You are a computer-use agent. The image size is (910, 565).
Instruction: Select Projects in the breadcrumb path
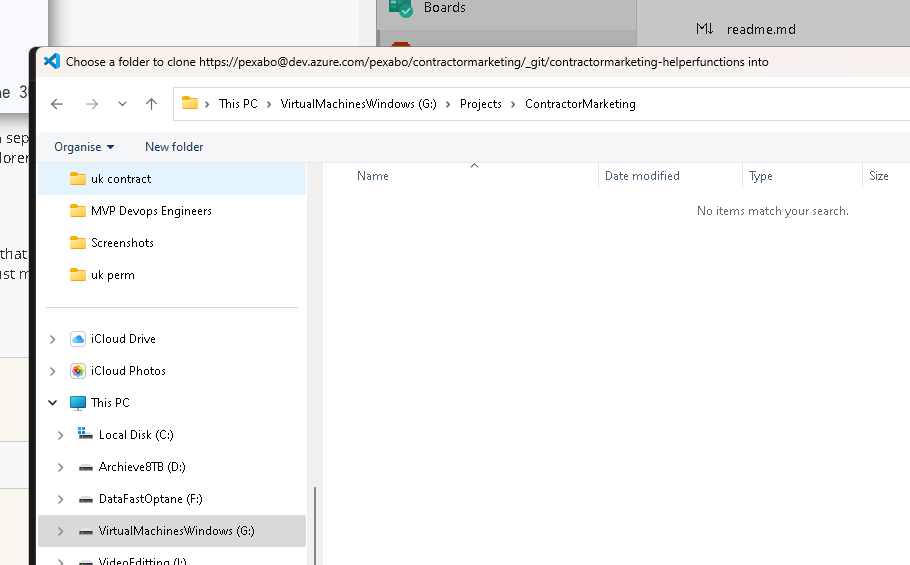pyautogui.click(x=481, y=104)
